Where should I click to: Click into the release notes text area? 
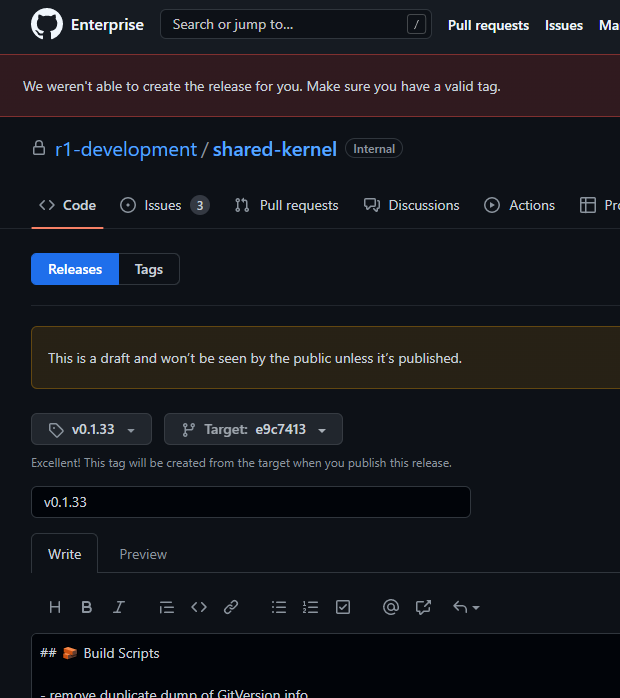pos(325,666)
